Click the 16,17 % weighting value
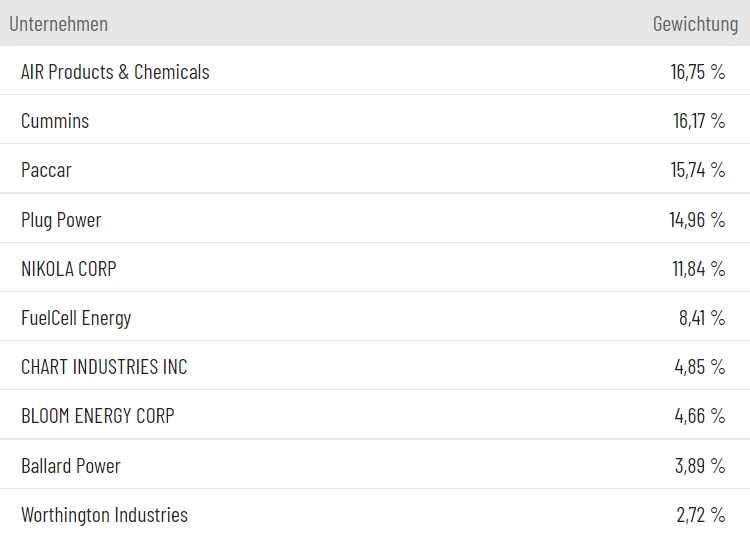750x539 pixels. pyautogui.click(x=698, y=121)
